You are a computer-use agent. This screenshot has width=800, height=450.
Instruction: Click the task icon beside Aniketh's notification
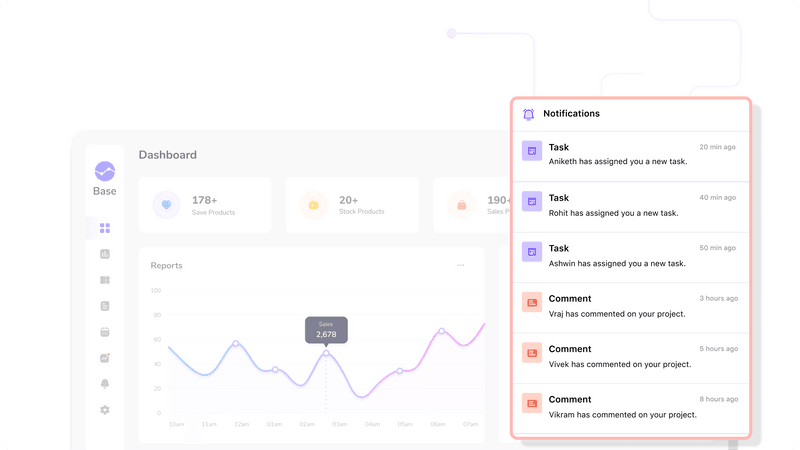532,151
